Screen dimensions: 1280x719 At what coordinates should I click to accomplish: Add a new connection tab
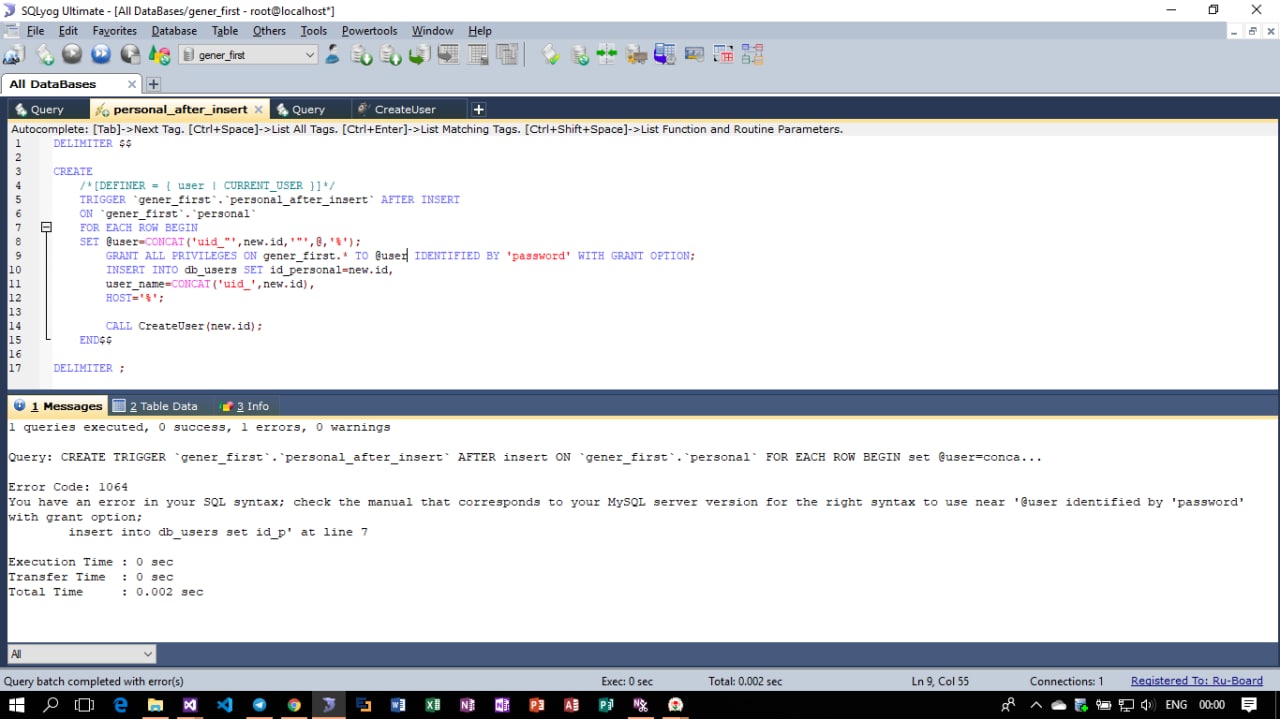point(153,84)
